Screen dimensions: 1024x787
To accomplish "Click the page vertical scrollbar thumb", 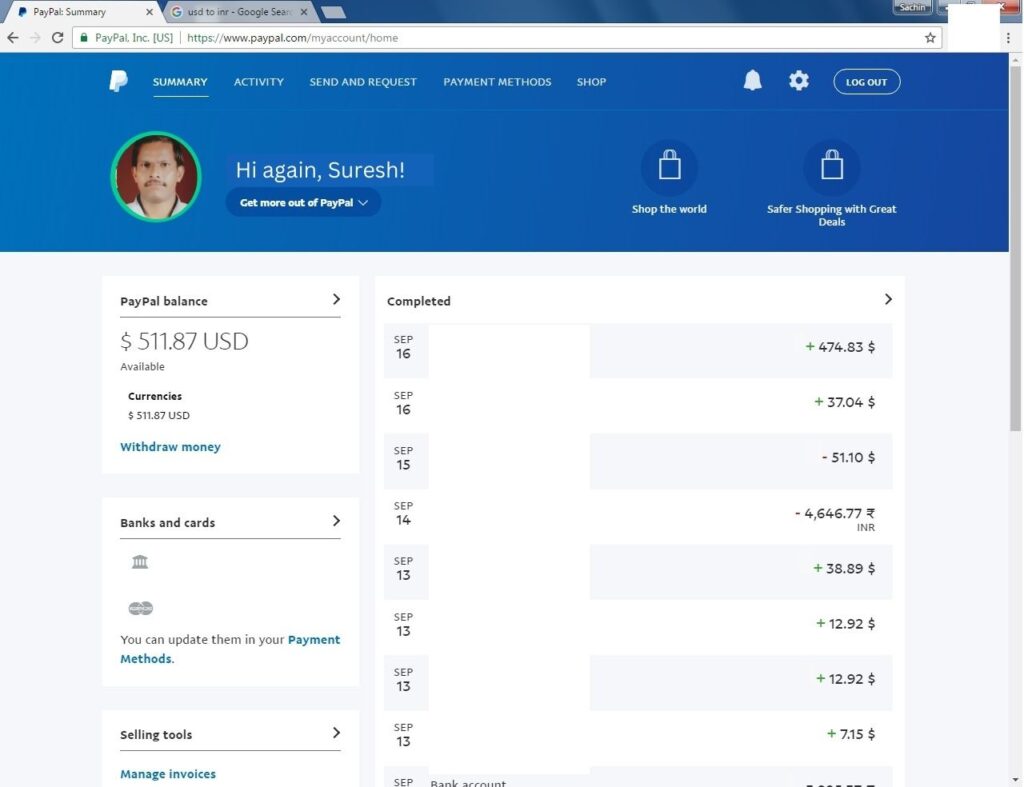I will tap(1015, 248).
